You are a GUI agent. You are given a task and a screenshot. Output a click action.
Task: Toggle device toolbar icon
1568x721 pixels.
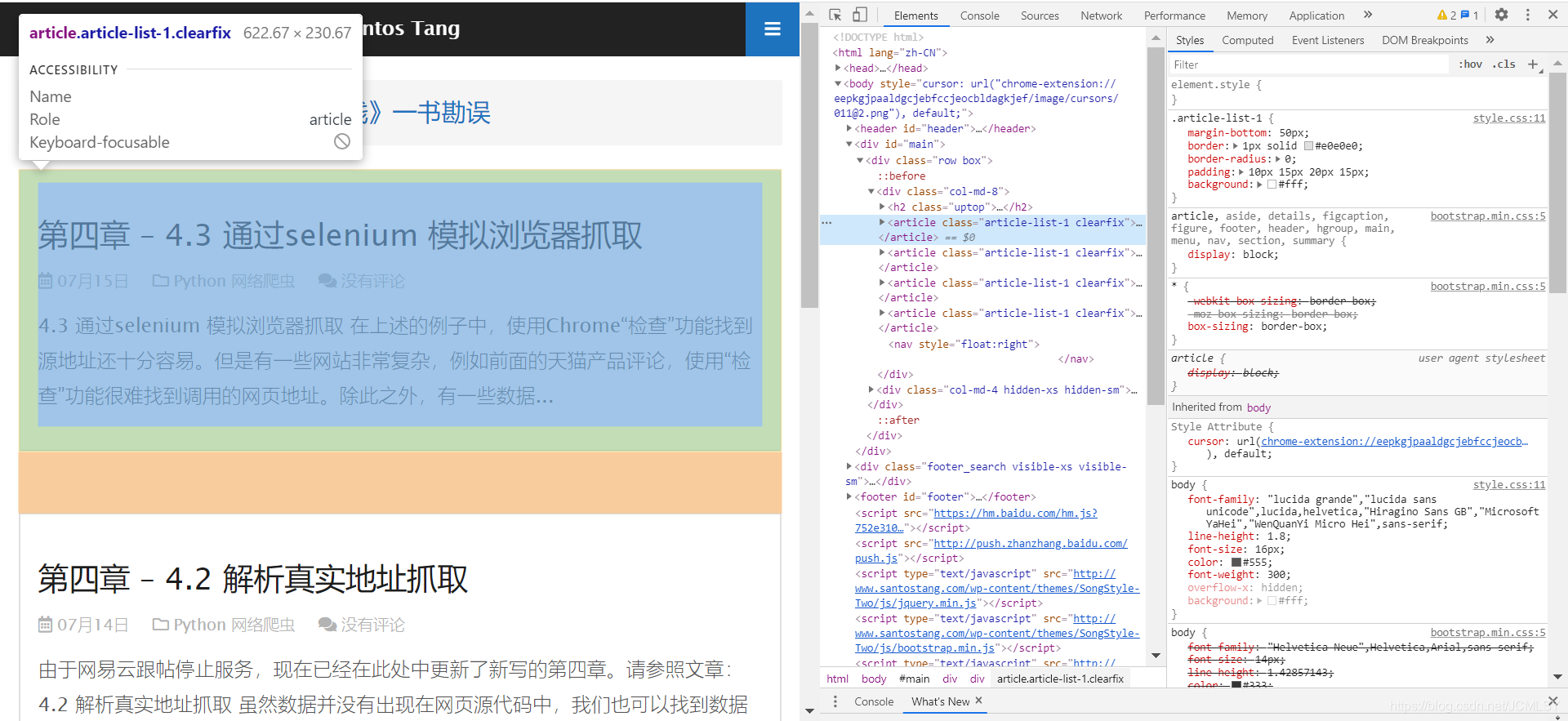pos(859,15)
